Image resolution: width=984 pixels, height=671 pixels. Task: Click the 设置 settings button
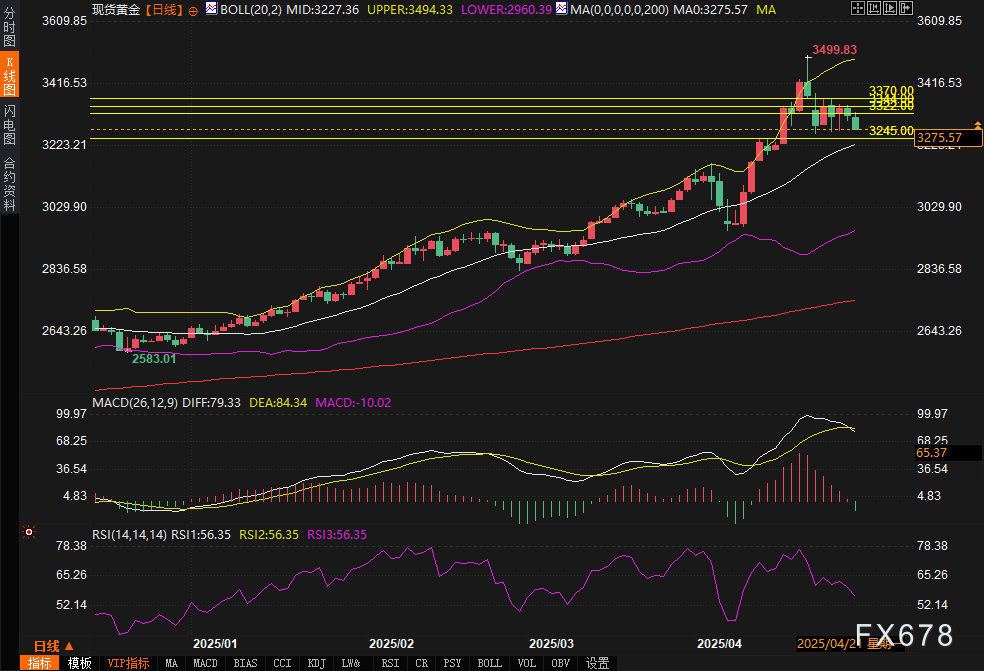(598, 663)
